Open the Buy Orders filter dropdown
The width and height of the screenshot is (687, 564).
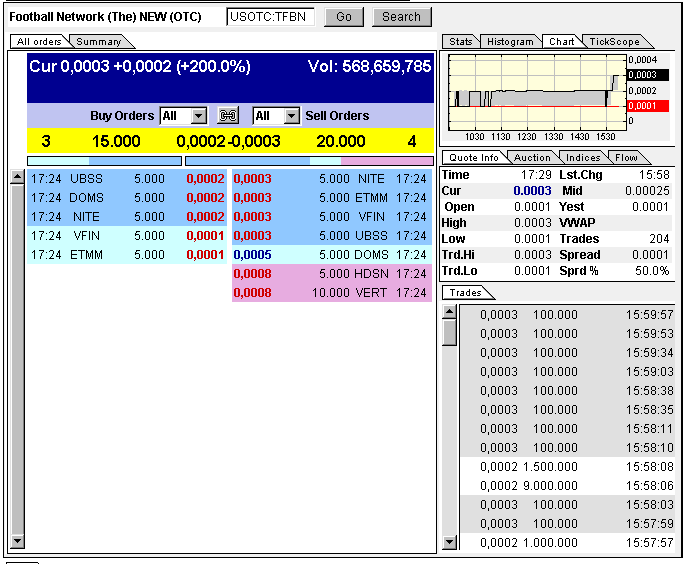(198, 116)
